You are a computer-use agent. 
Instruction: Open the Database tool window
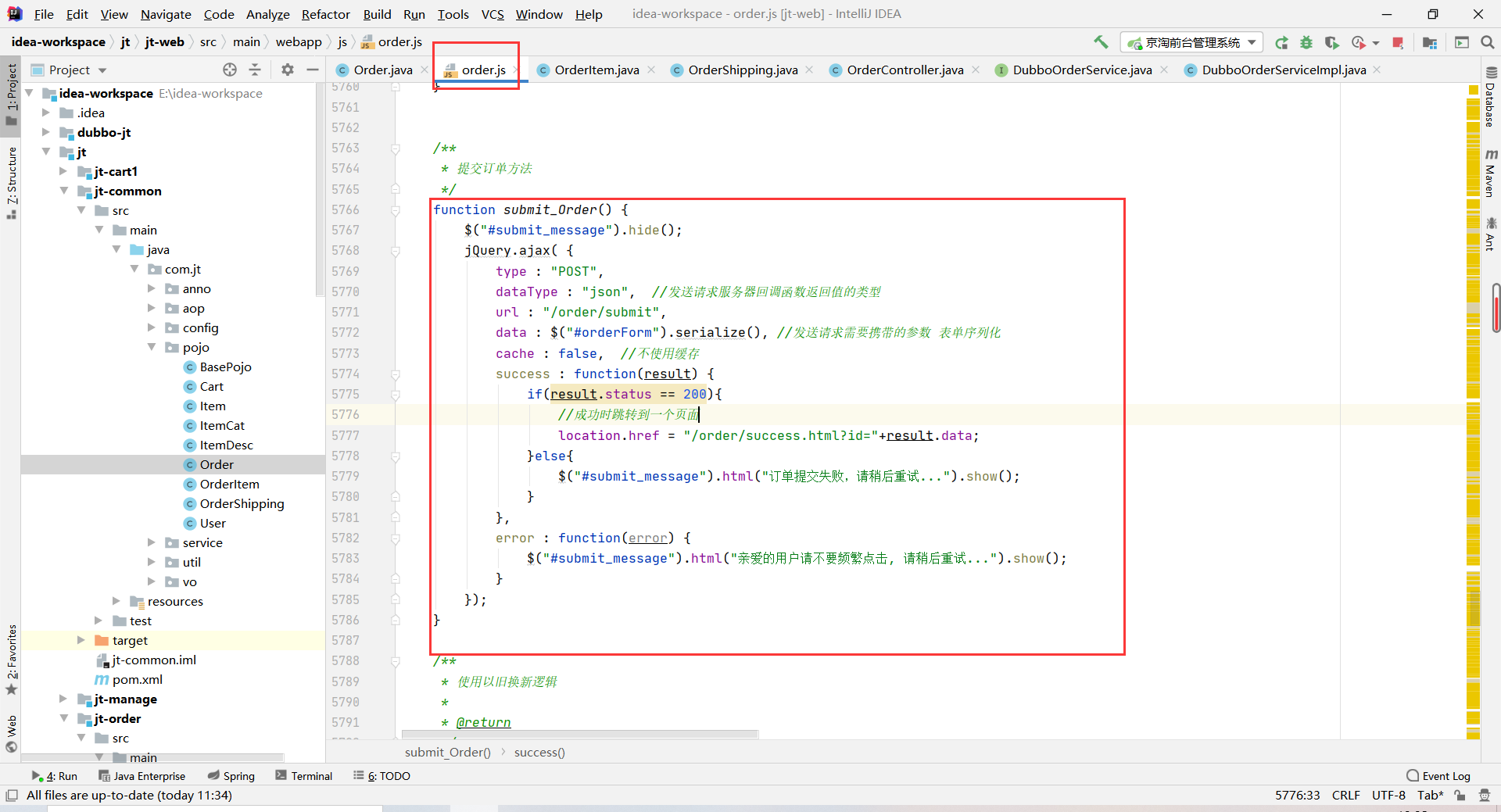point(1490,97)
